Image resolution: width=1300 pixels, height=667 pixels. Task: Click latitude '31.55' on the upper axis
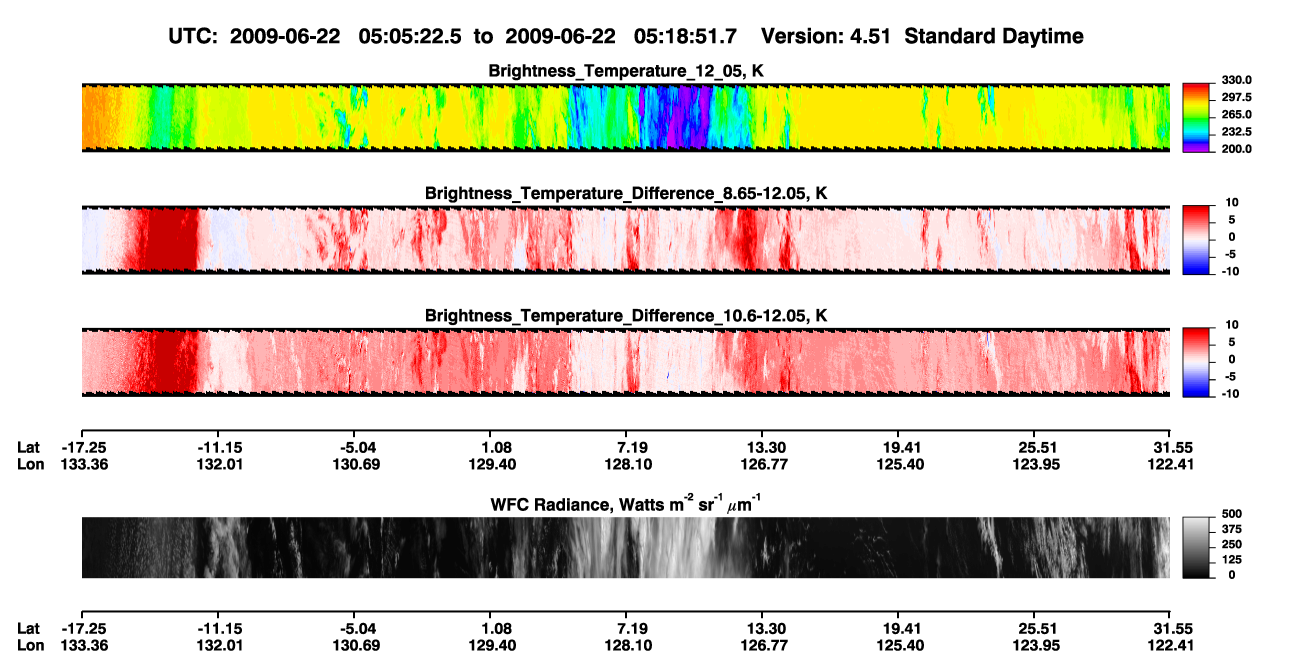tap(1173, 448)
